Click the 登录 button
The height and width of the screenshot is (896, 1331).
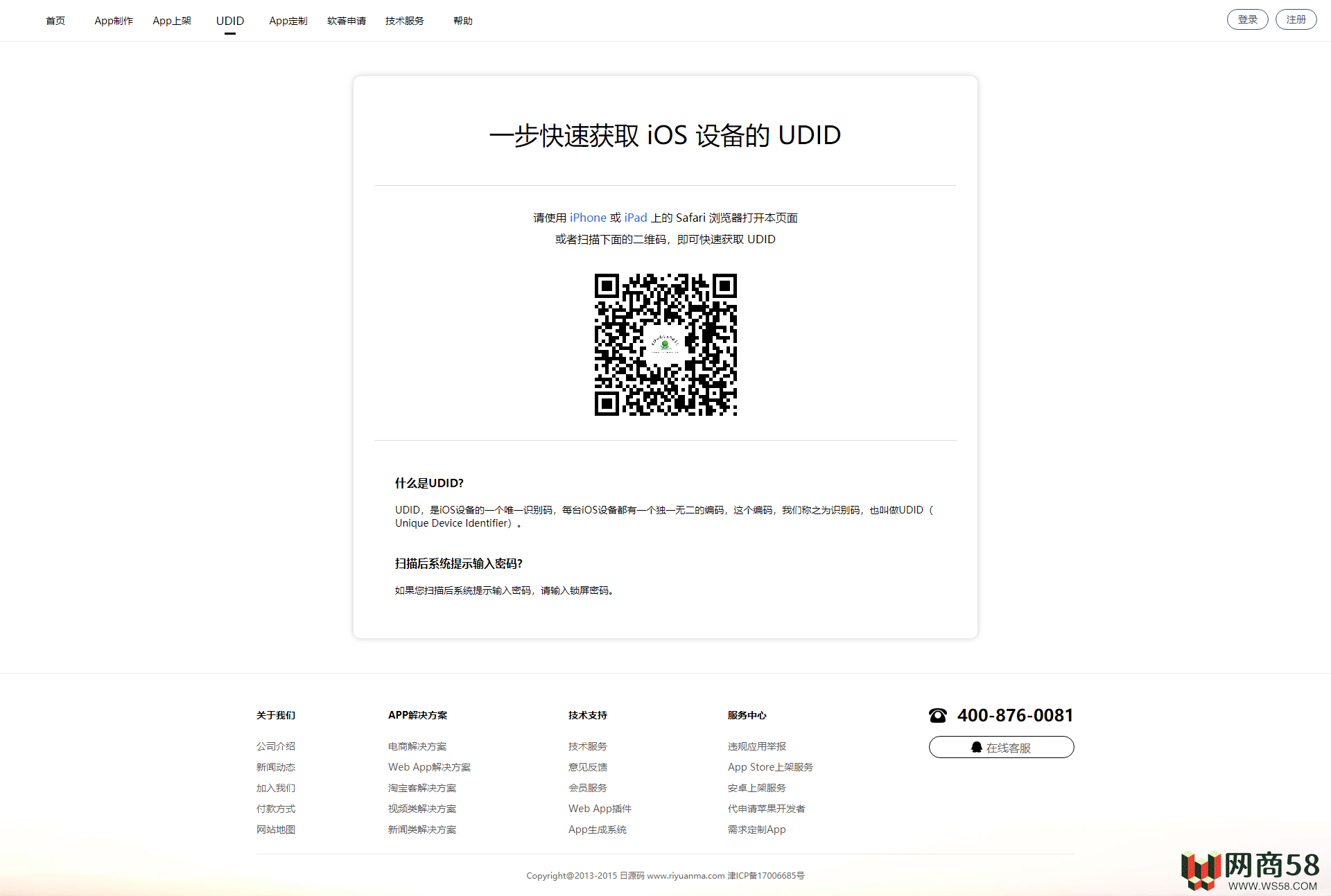click(x=1248, y=19)
